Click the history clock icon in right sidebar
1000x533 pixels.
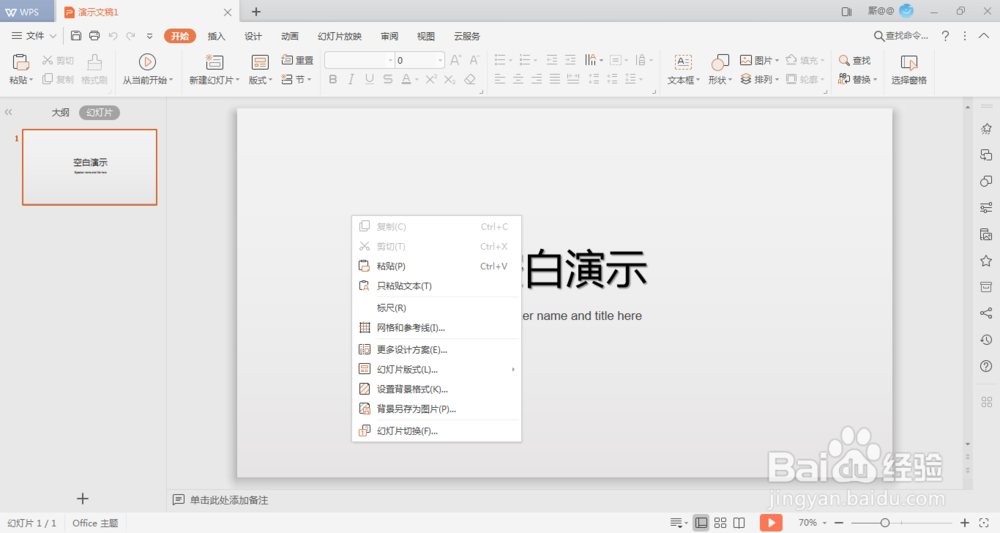pos(986,340)
